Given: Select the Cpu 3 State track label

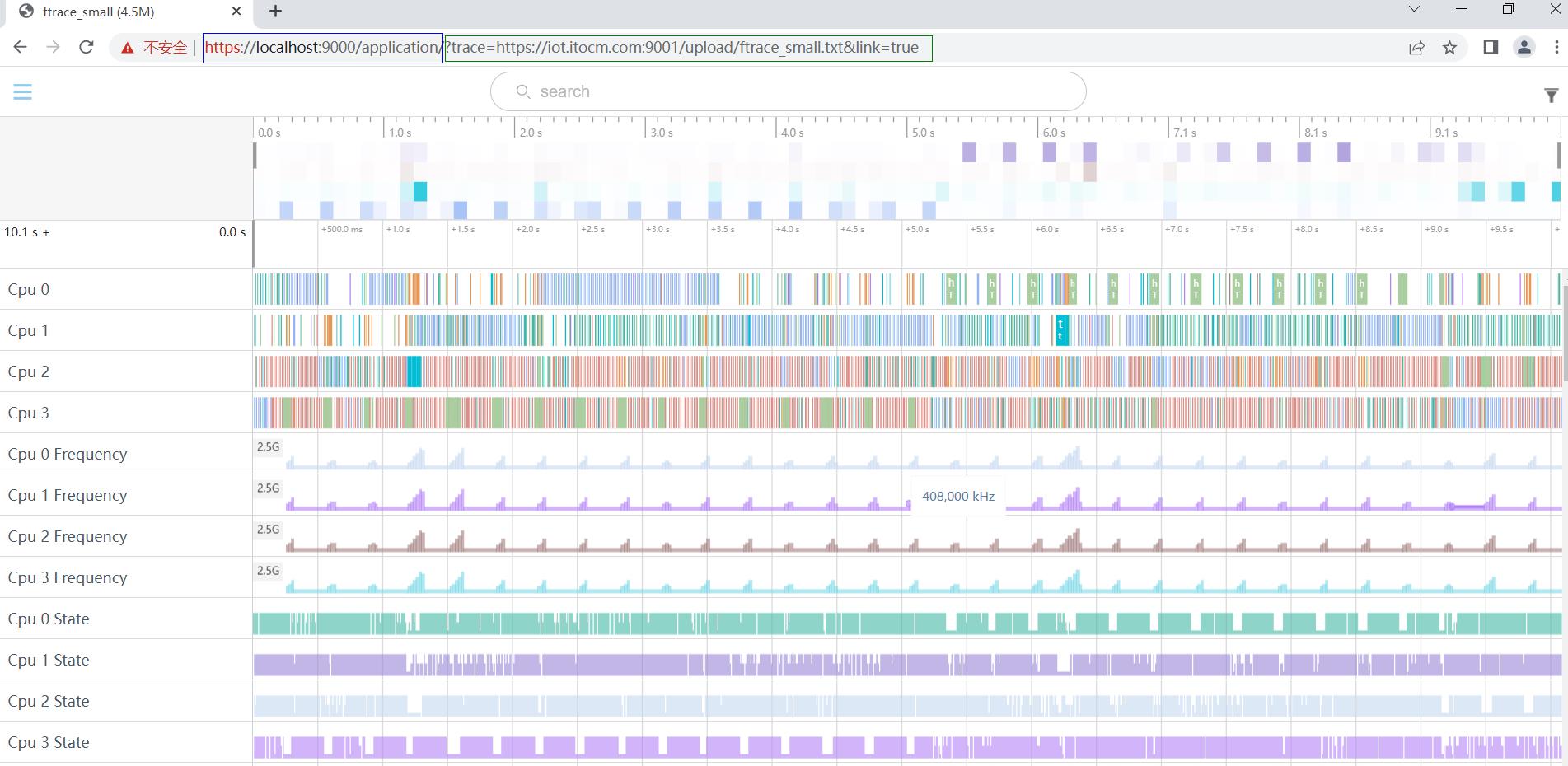Looking at the screenshot, I should tap(49, 742).
